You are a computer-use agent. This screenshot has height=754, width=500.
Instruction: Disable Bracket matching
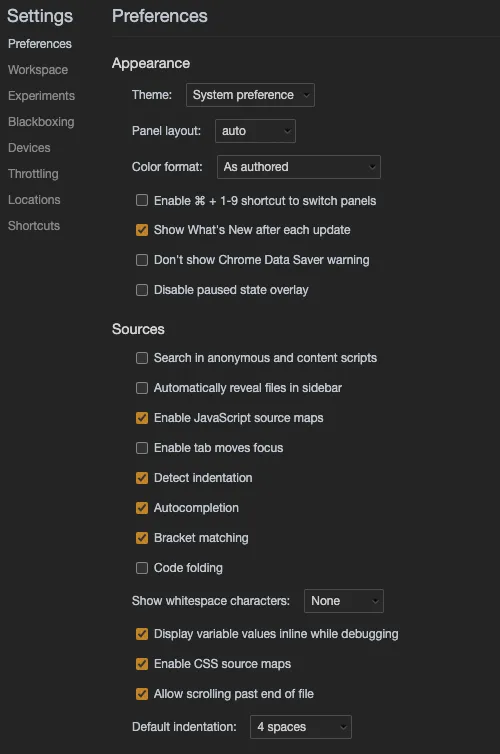pyautogui.click(x=142, y=538)
